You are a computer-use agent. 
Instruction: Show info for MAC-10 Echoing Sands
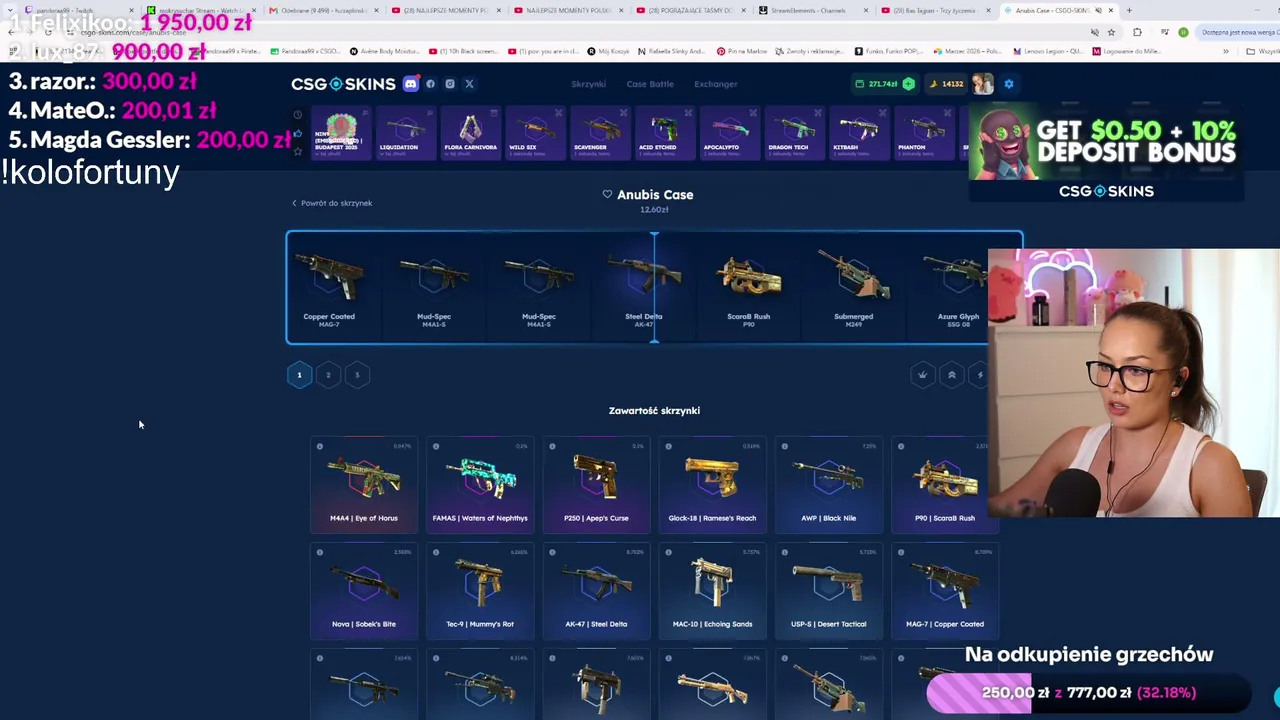[x=668, y=552]
